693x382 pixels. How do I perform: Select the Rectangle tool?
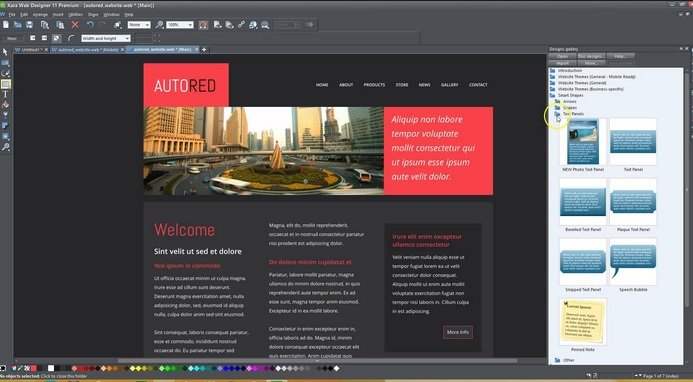[5, 84]
